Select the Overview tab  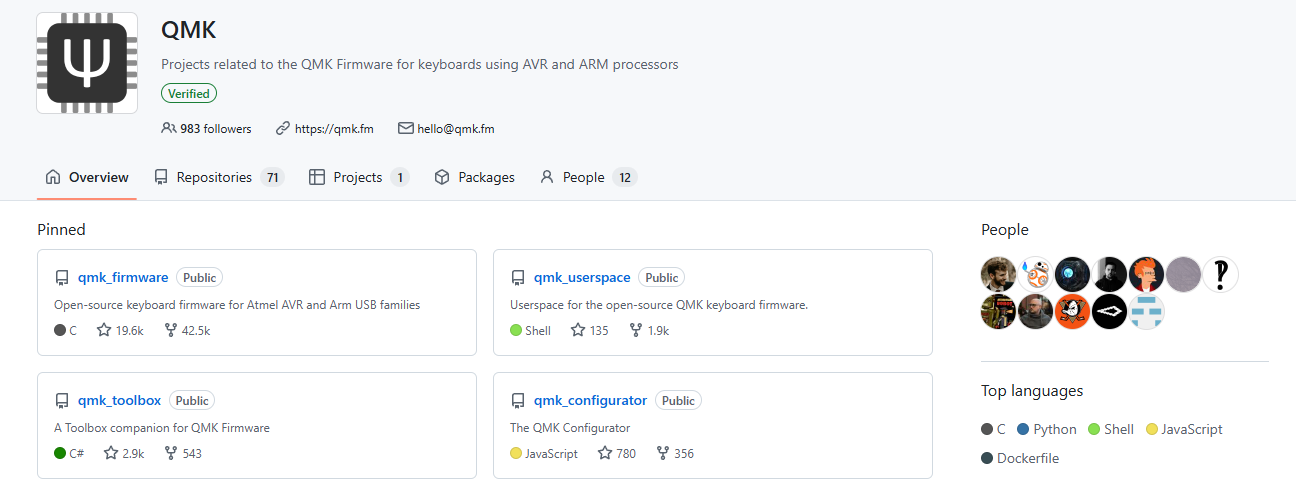87,177
